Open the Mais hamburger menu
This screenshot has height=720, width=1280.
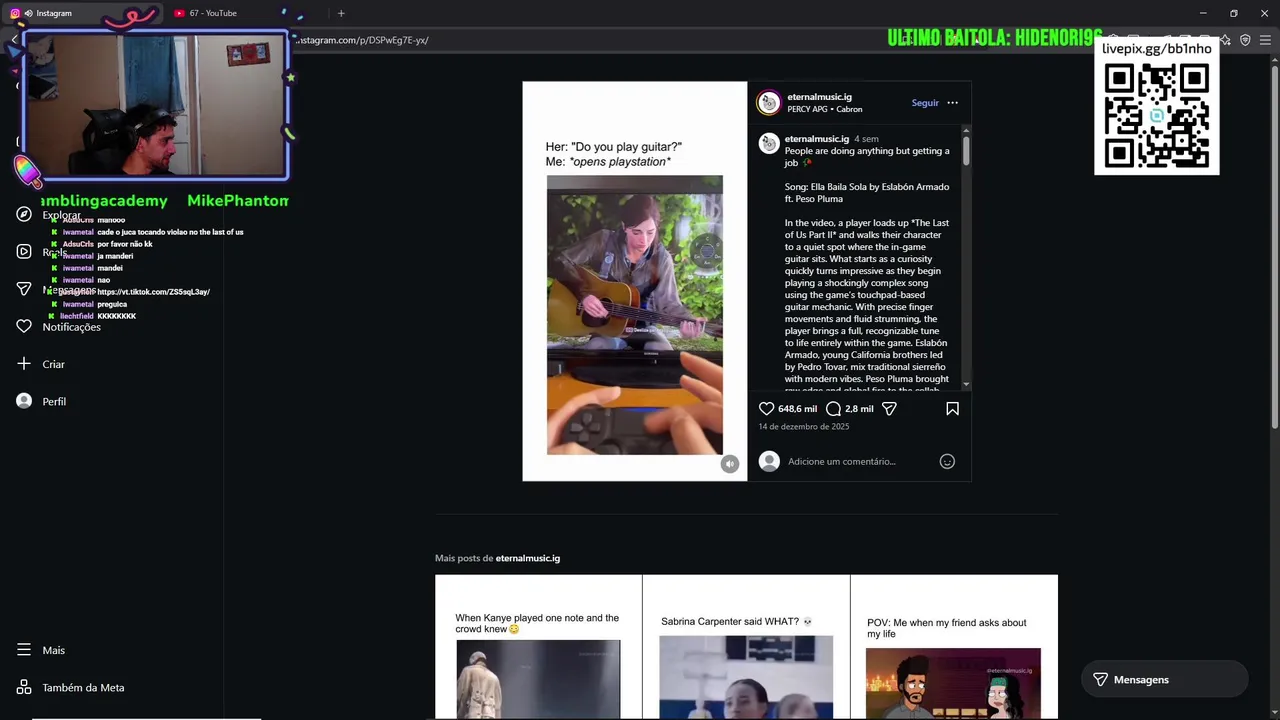pyautogui.click(x=24, y=650)
